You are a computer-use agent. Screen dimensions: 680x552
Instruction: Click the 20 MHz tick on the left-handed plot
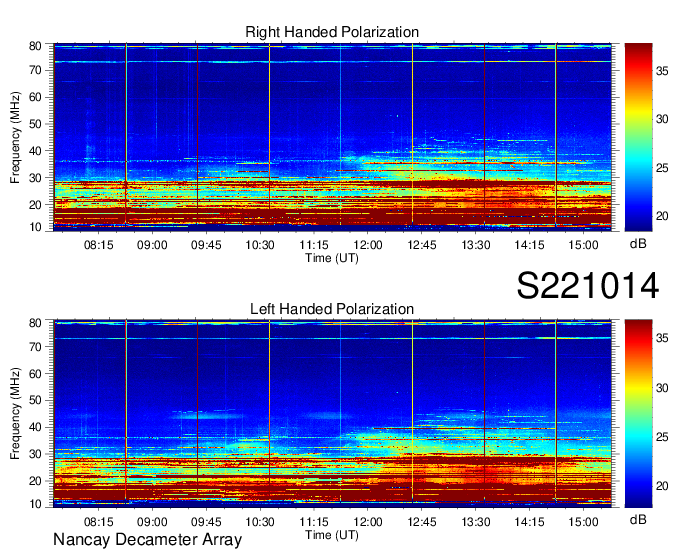35,481
